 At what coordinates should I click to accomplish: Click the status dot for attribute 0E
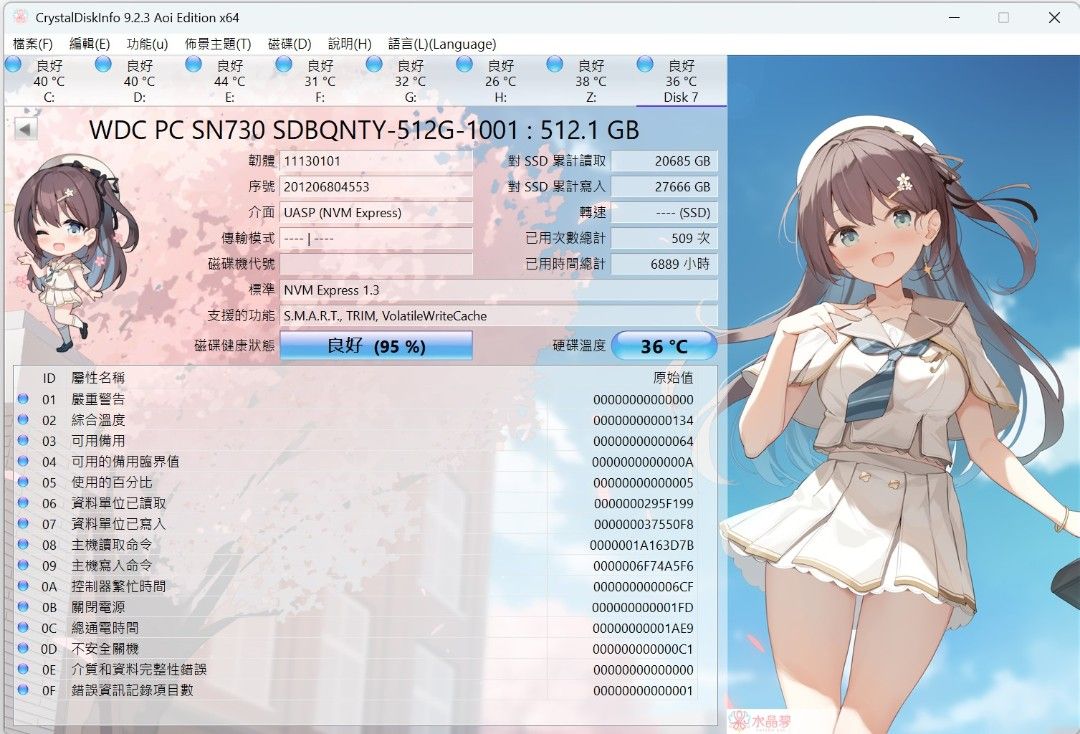pos(23,669)
